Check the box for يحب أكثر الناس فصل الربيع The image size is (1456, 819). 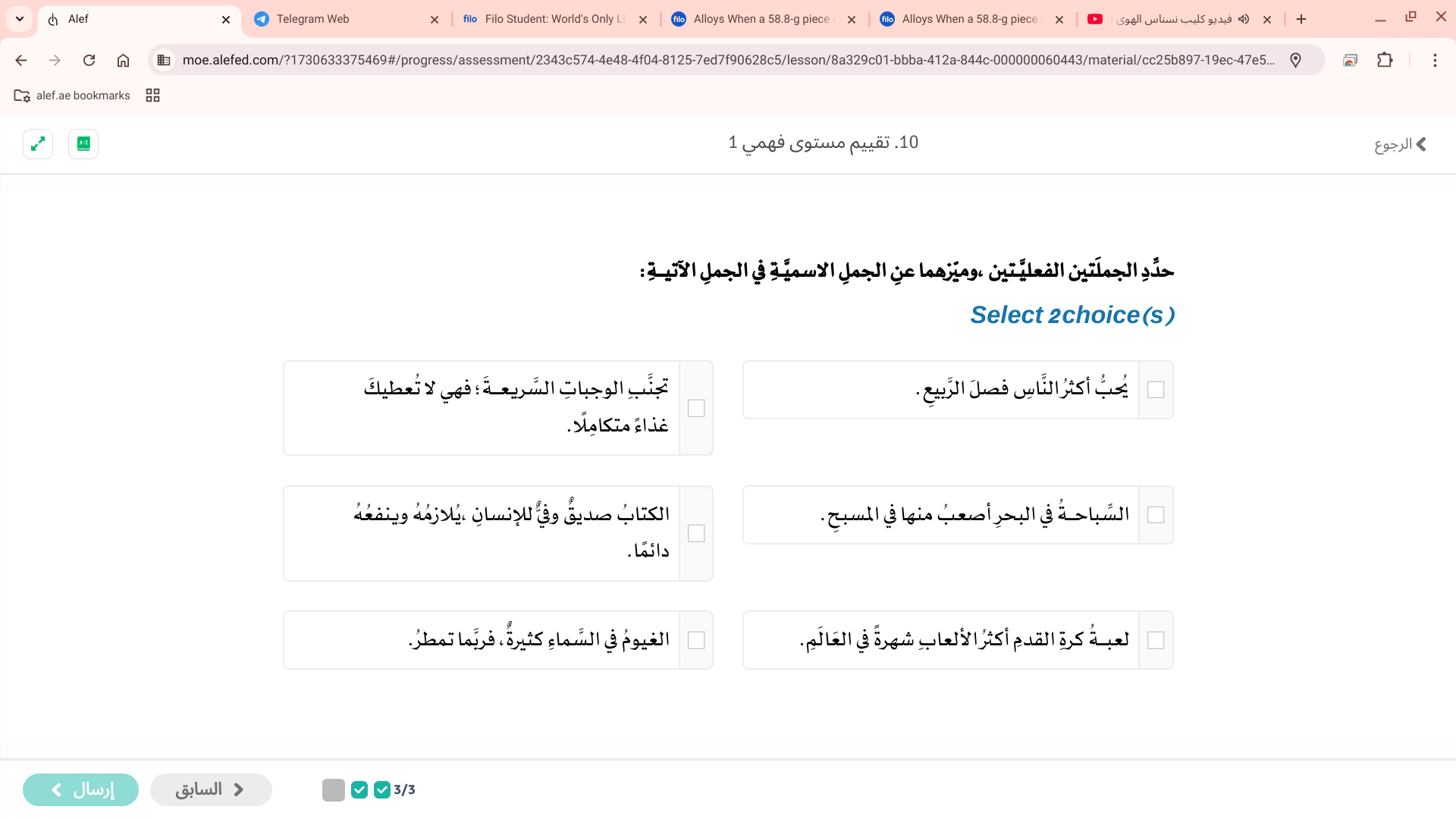[1156, 390]
